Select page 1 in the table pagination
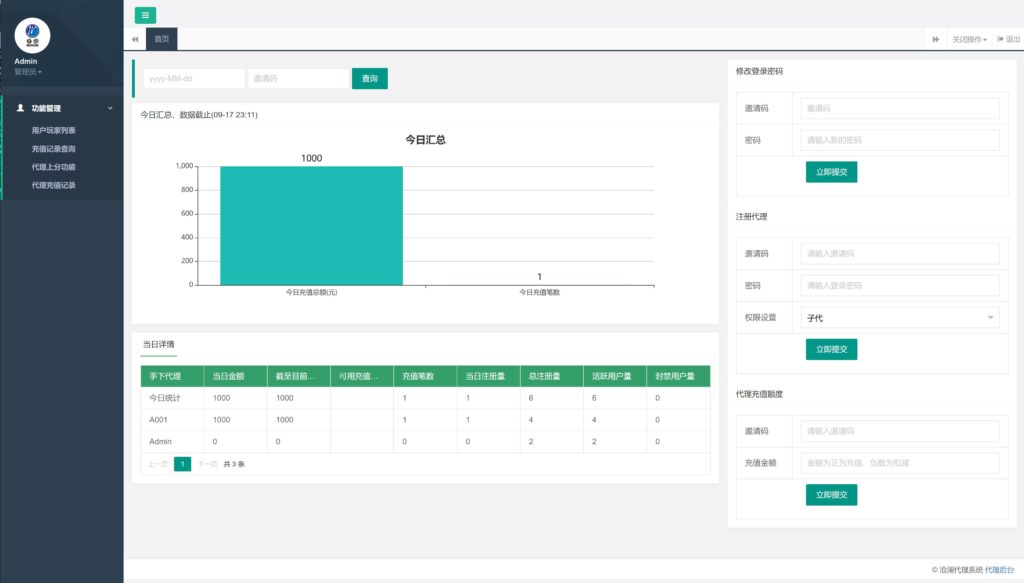Image resolution: width=1024 pixels, height=583 pixels. tap(182, 464)
